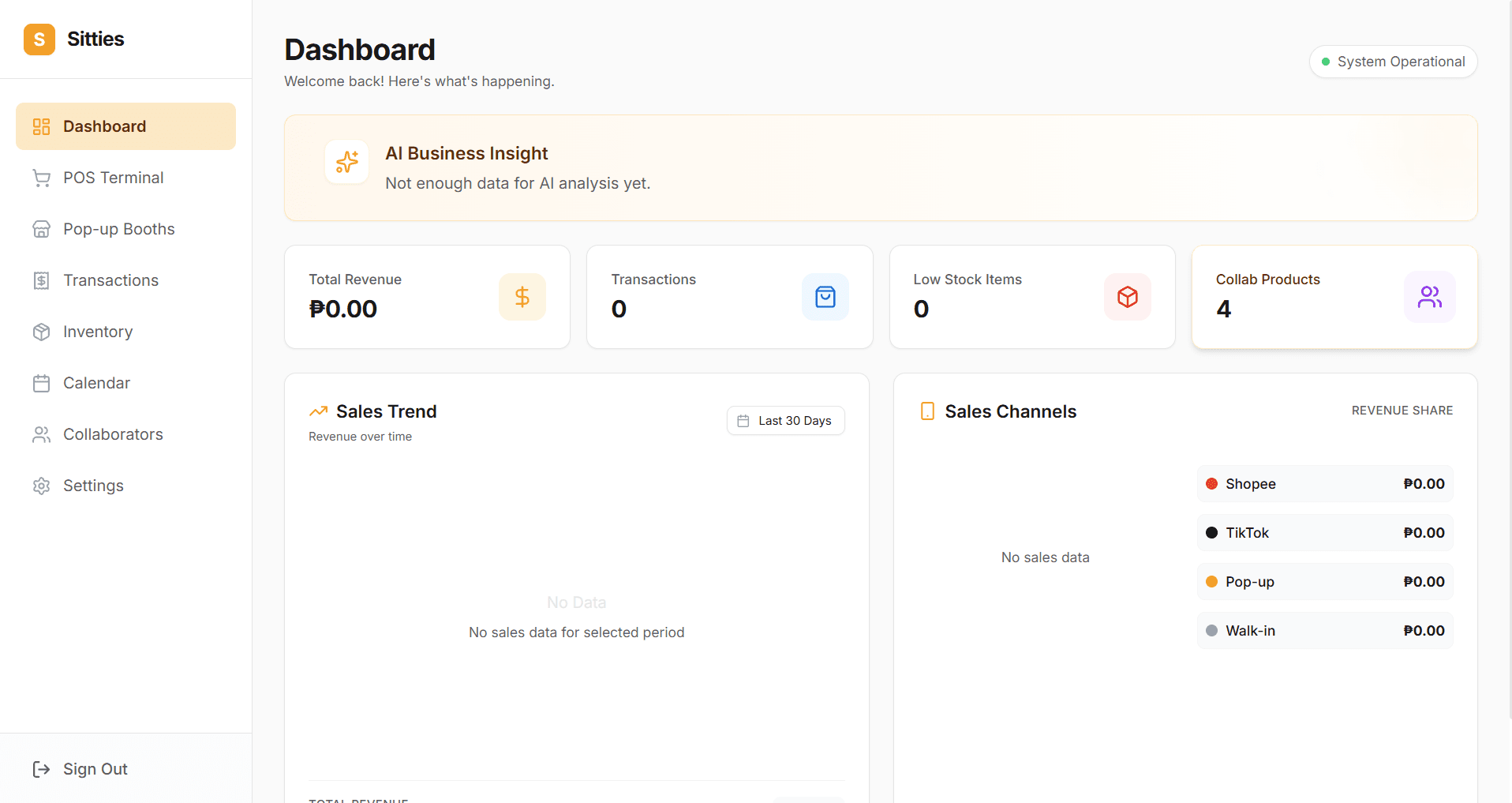This screenshot has height=803, width=1512.
Task: Click the Transactions card shopping bag icon
Action: (825, 297)
